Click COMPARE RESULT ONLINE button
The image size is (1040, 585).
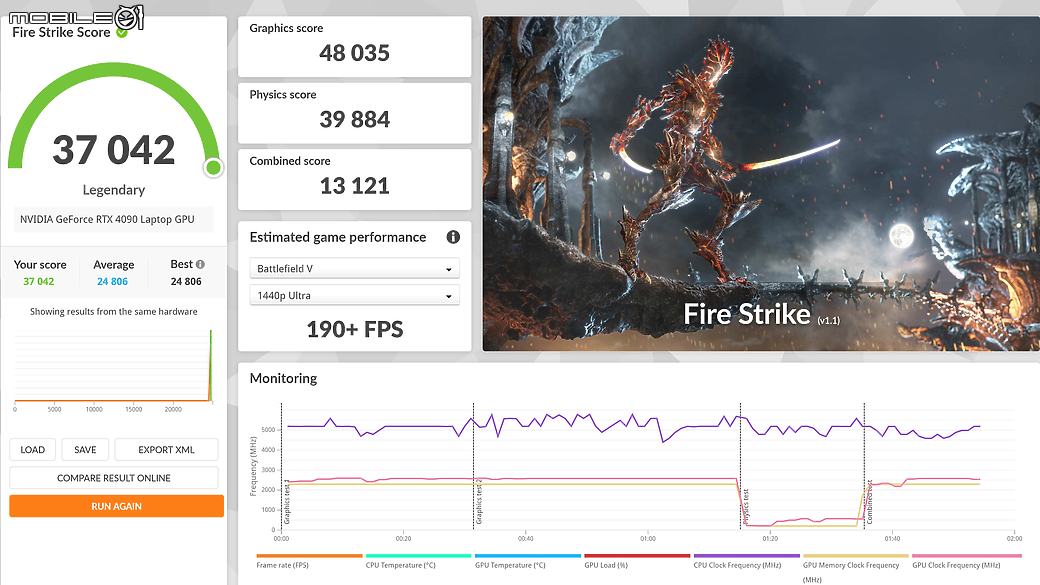[x=113, y=478]
